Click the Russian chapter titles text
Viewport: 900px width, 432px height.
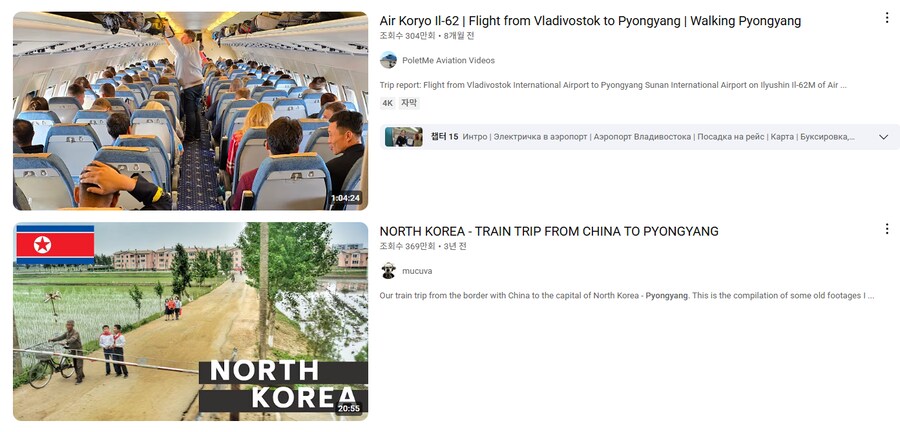click(x=658, y=137)
